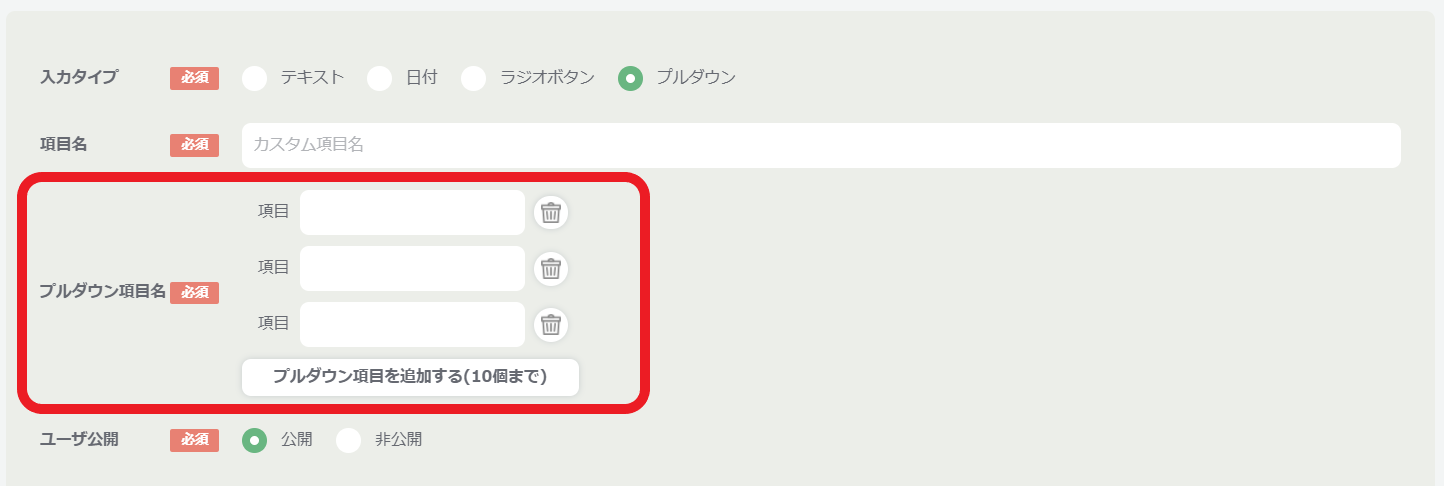1444x486 pixels.
Task: Focus the カスタム項目名 text field
Action: pos(821,145)
